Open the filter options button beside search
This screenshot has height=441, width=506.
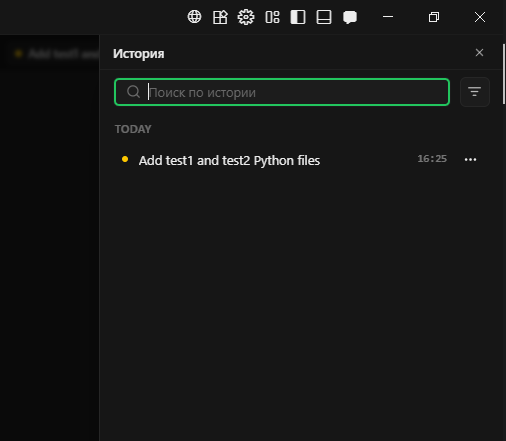pyautogui.click(x=475, y=92)
